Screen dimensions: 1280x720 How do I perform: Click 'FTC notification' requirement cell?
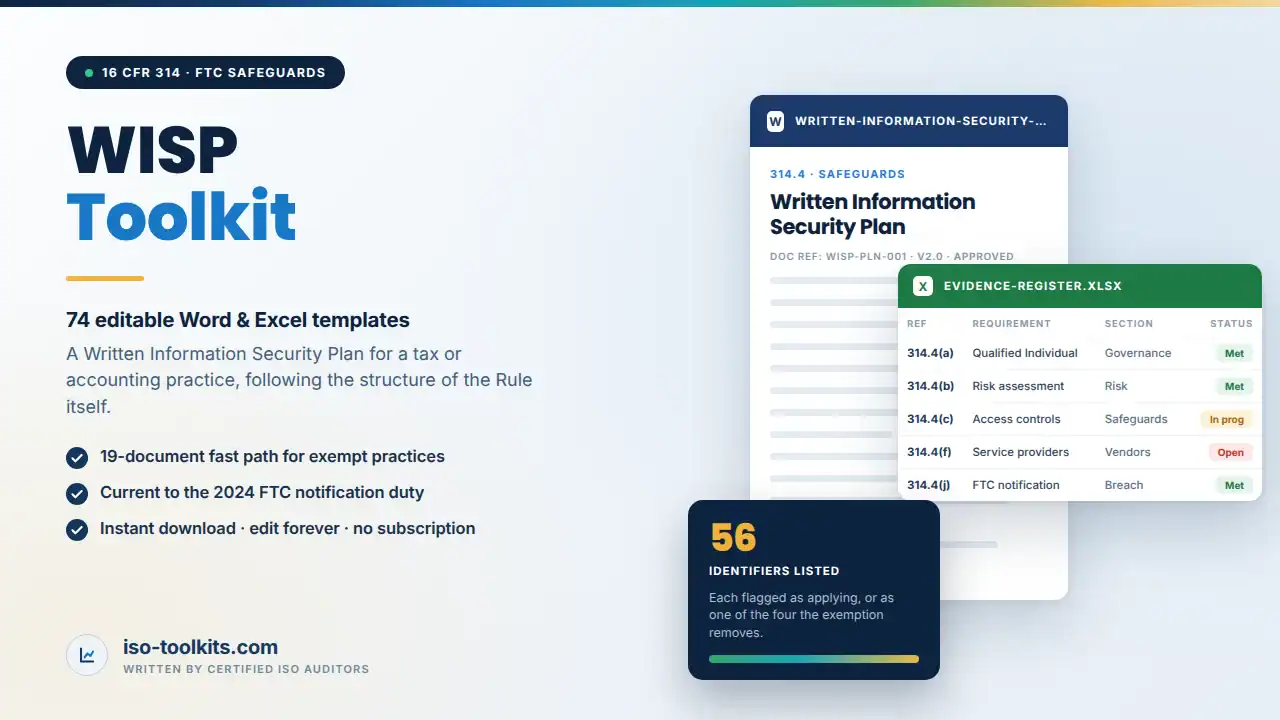(x=1015, y=485)
